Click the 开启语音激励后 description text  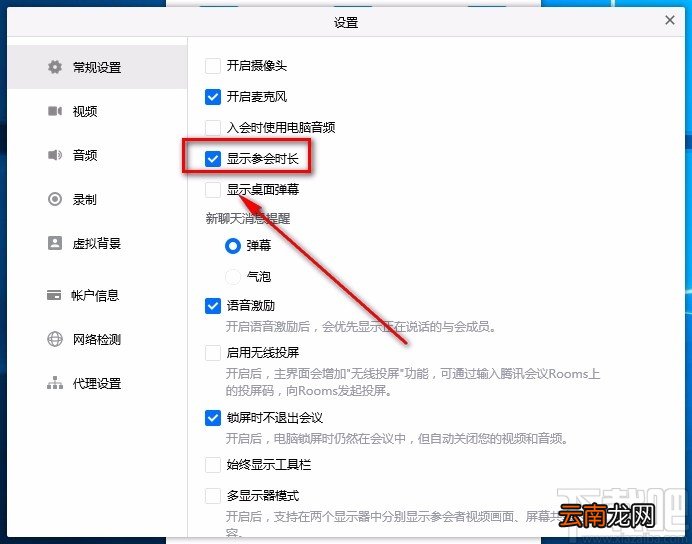361,327
